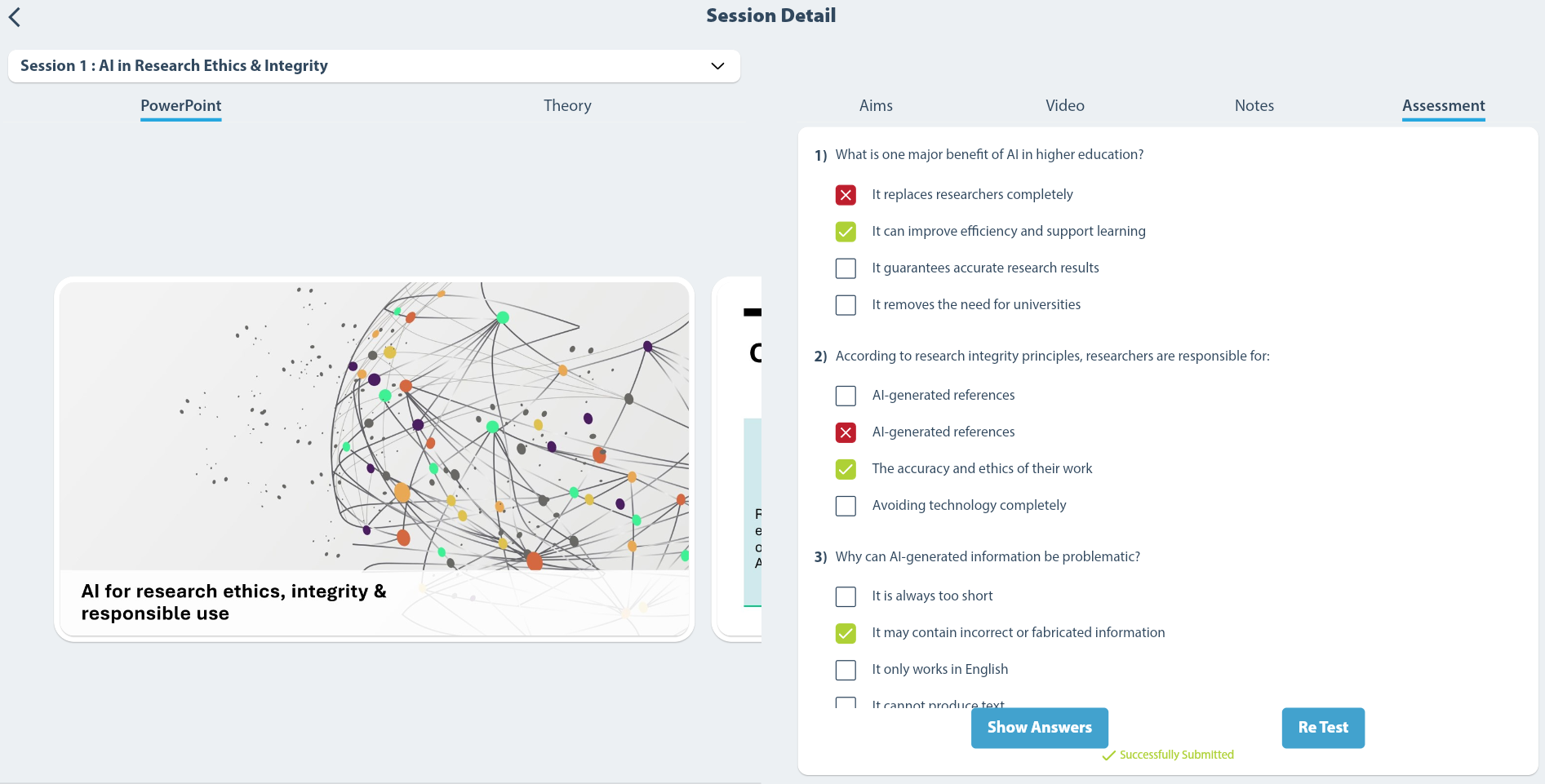Tick 'It guarantees accurate research results' checkbox
This screenshot has width=1545, height=784.
pyautogui.click(x=846, y=268)
